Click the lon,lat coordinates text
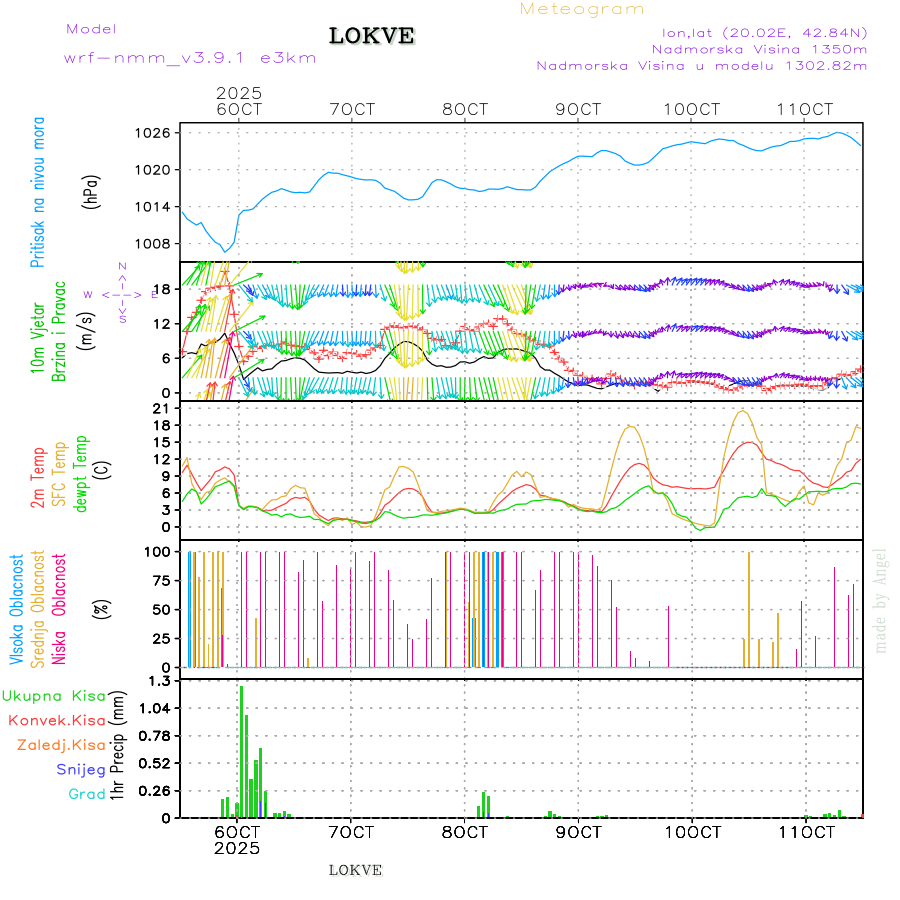900x900 pixels. click(757, 32)
